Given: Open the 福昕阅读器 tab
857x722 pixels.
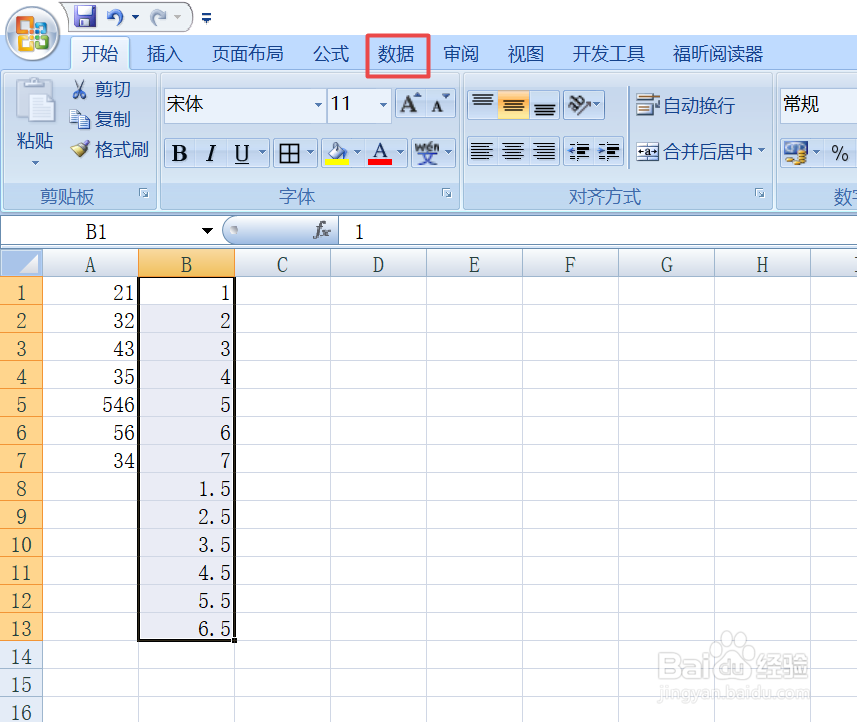Looking at the screenshot, I should click(718, 54).
